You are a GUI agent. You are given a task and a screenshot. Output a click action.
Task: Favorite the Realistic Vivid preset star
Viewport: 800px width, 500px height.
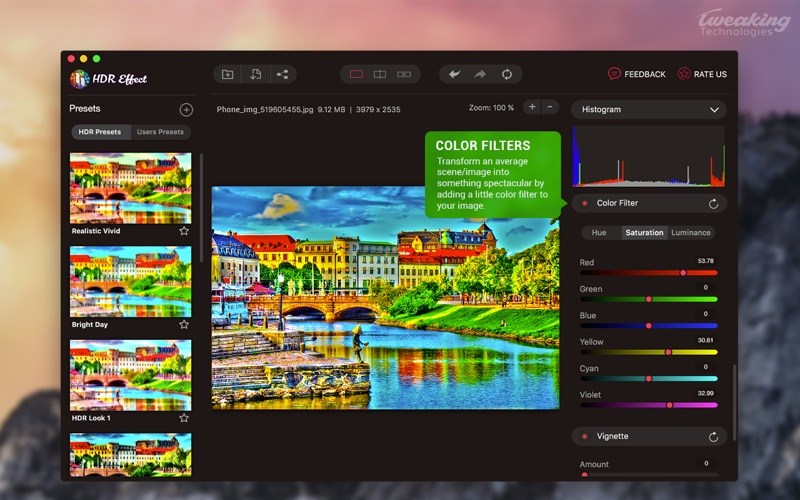(184, 230)
